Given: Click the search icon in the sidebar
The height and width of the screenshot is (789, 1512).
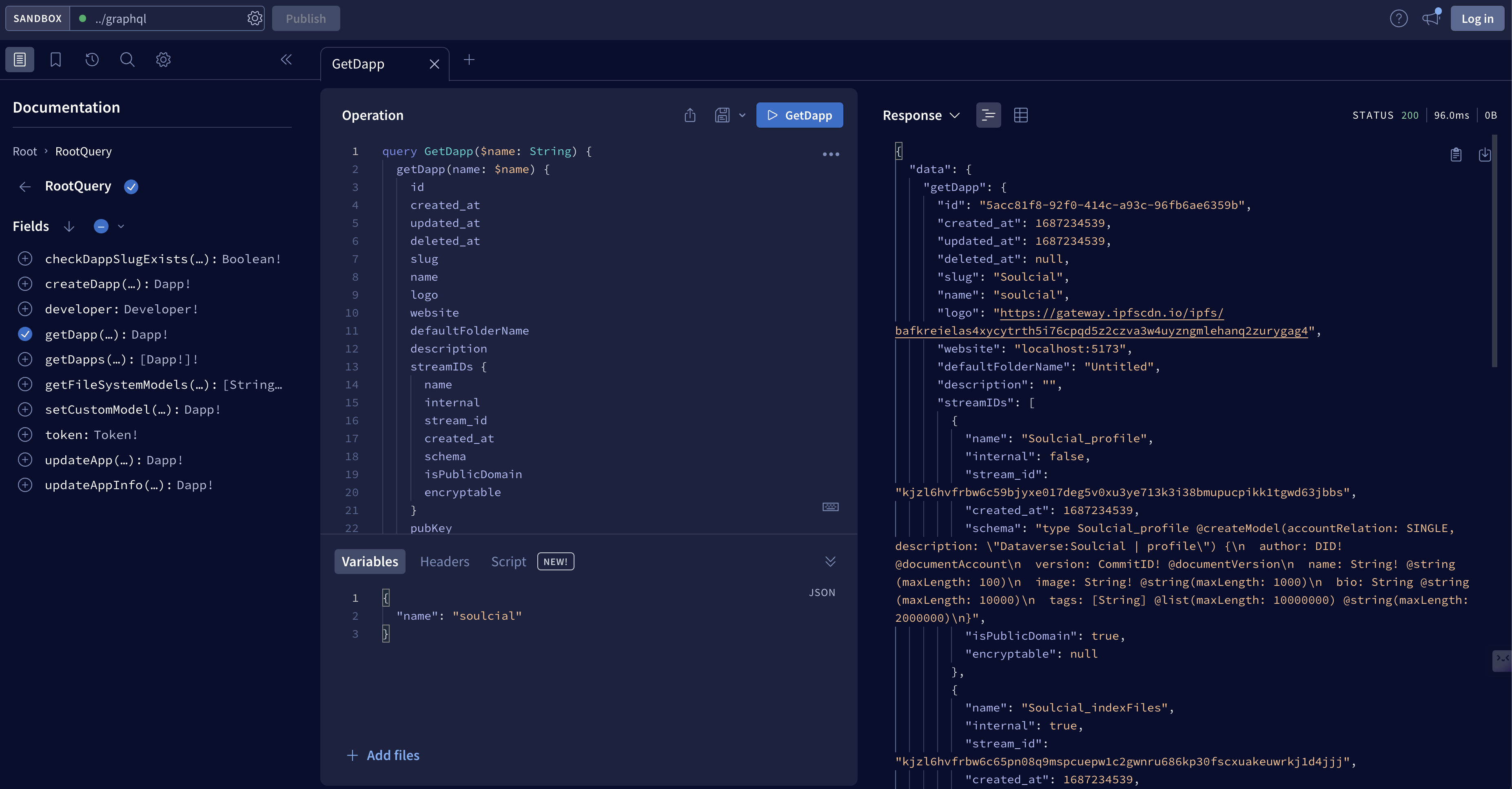Looking at the screenshot, I should 127,59.
